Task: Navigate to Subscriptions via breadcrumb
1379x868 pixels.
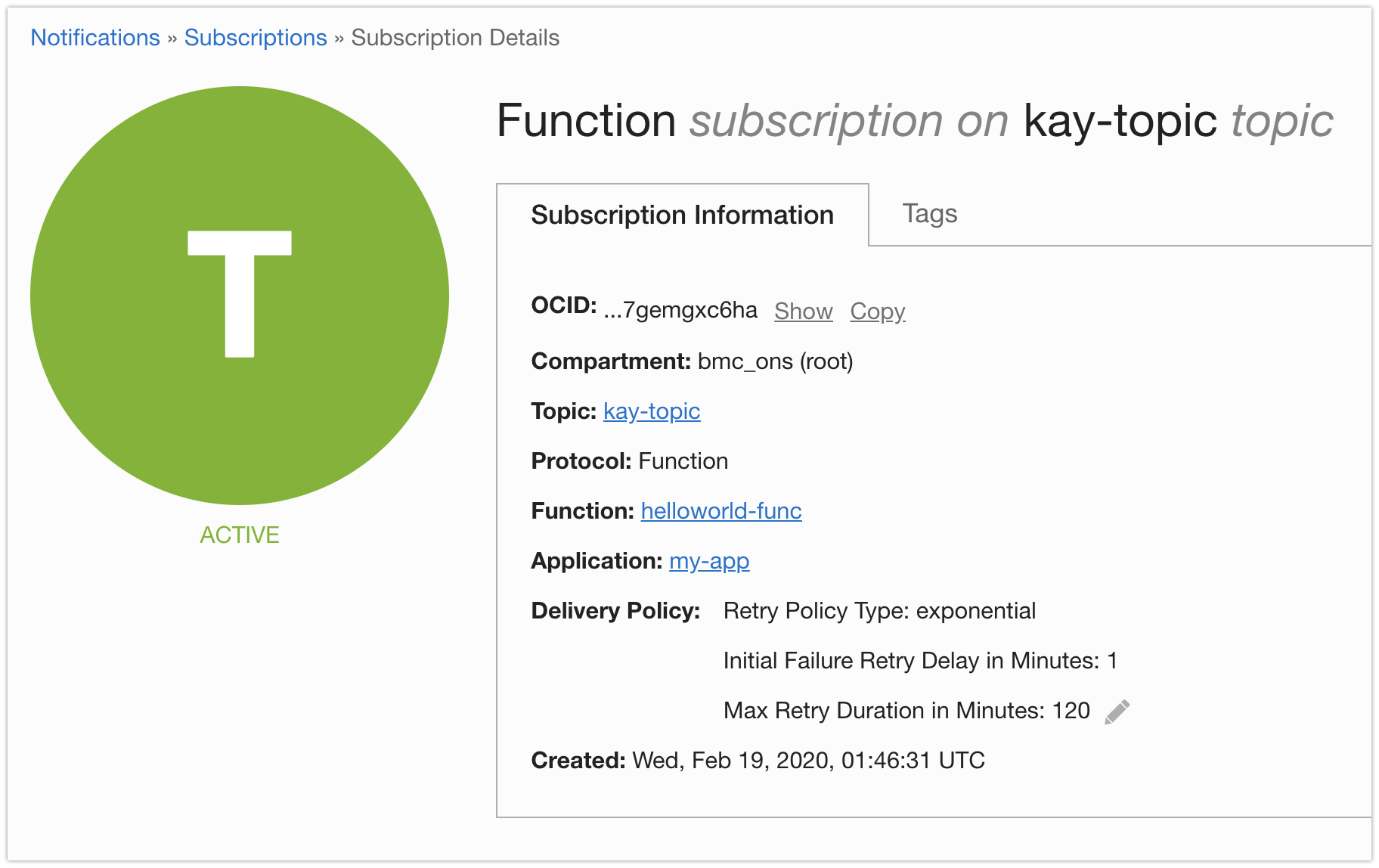Action: pyautogui.click(x=255, y=37)
